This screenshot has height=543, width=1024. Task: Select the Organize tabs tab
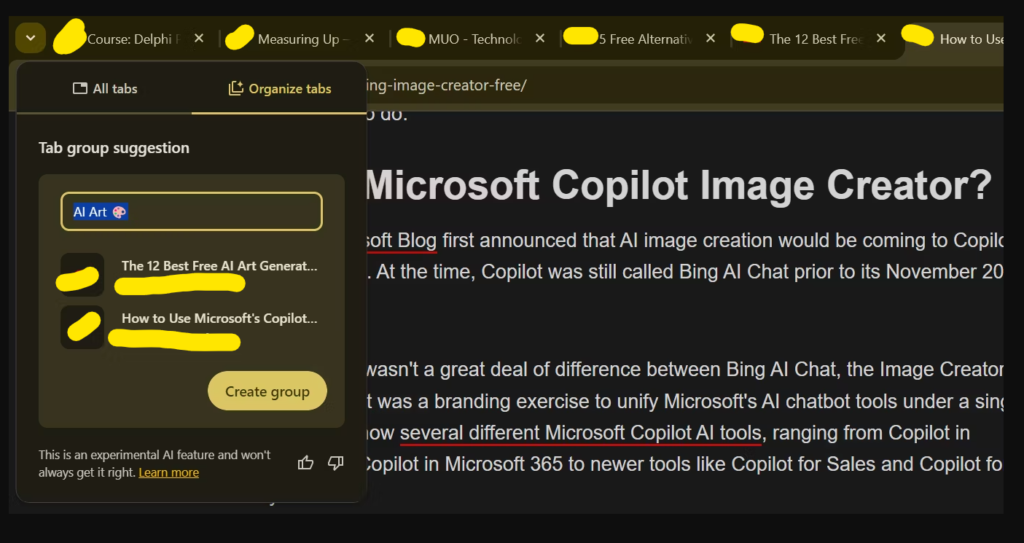coord(280,88)
